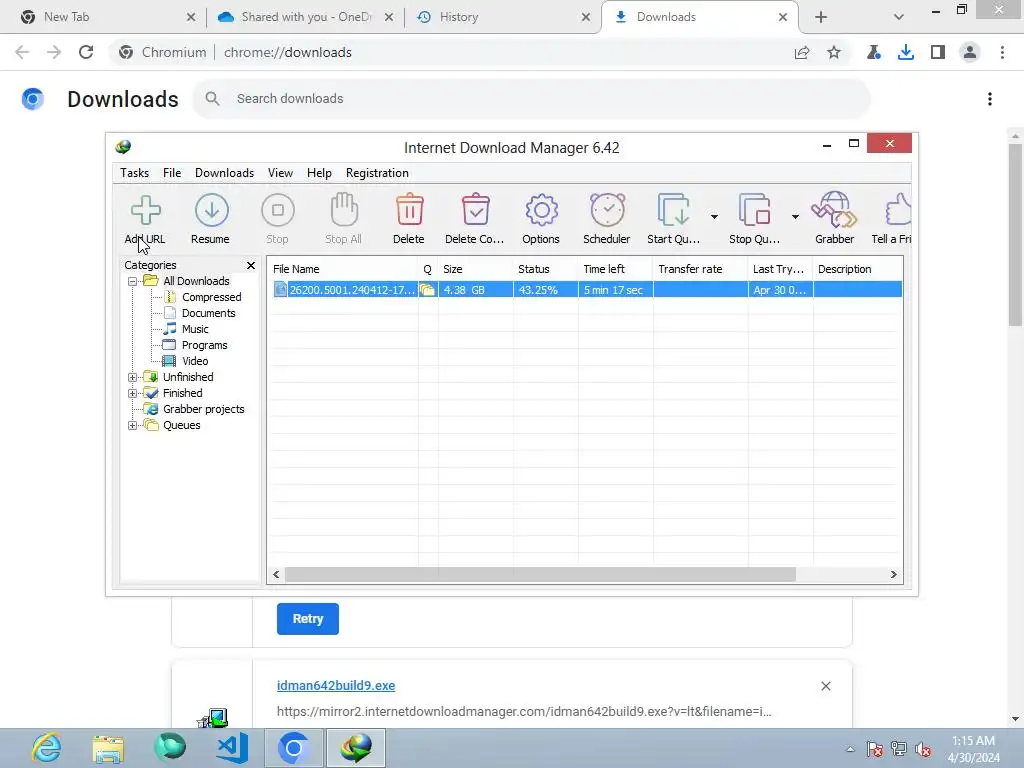Click the horizontal scrollbar left arrow

coord(276,575)
